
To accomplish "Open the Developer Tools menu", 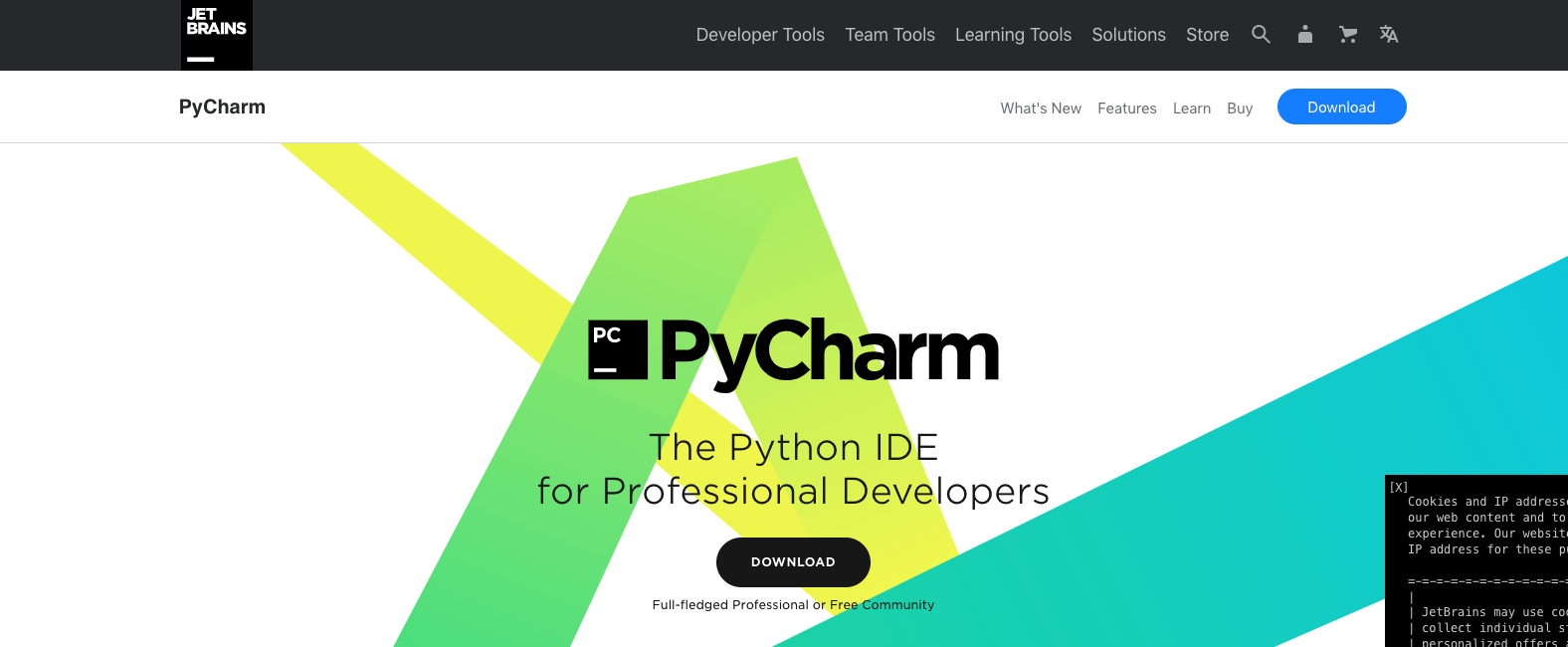I will tap(760, 35).
